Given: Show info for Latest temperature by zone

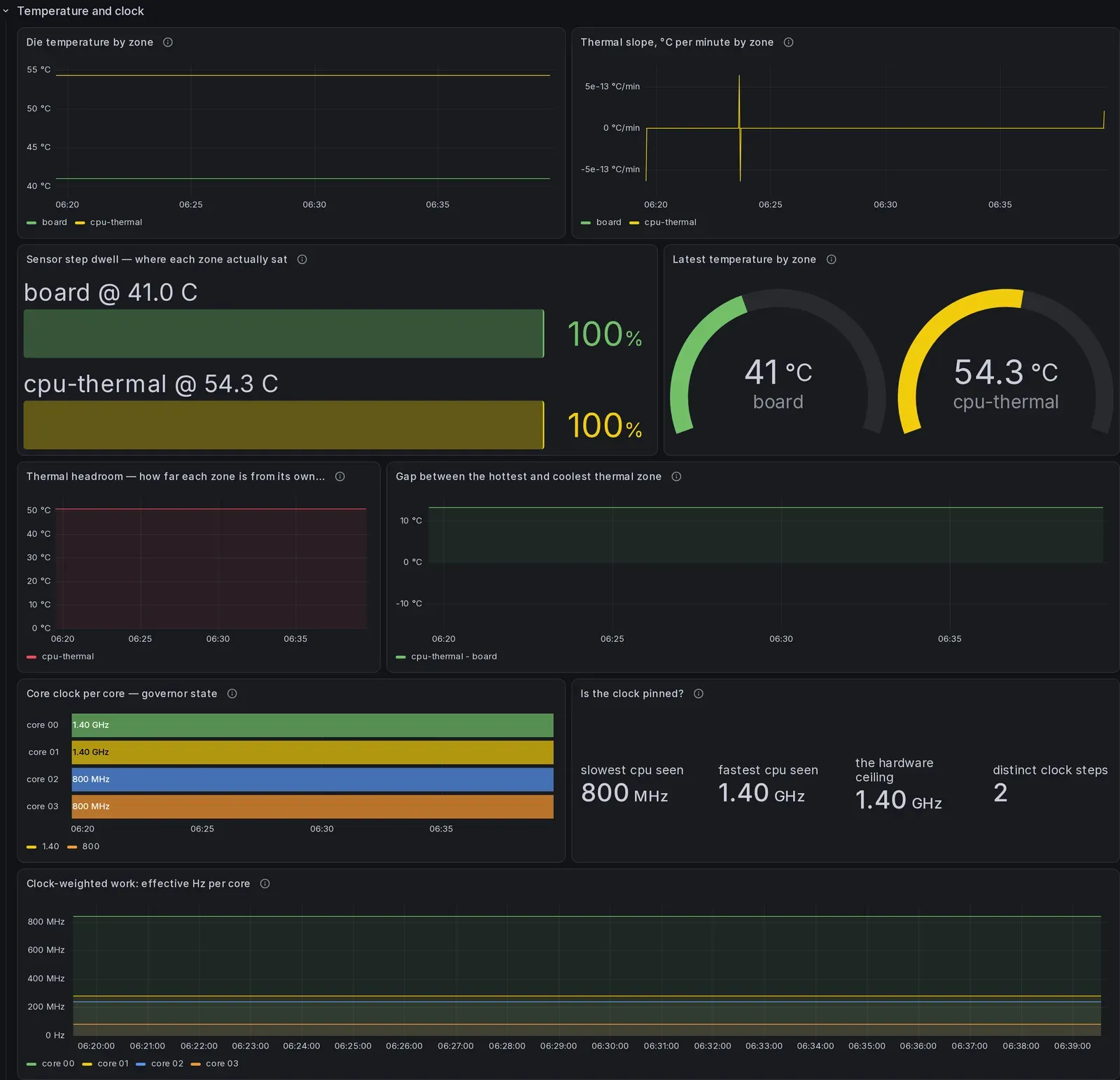Looking at the screenshot, I should [832, 260].
